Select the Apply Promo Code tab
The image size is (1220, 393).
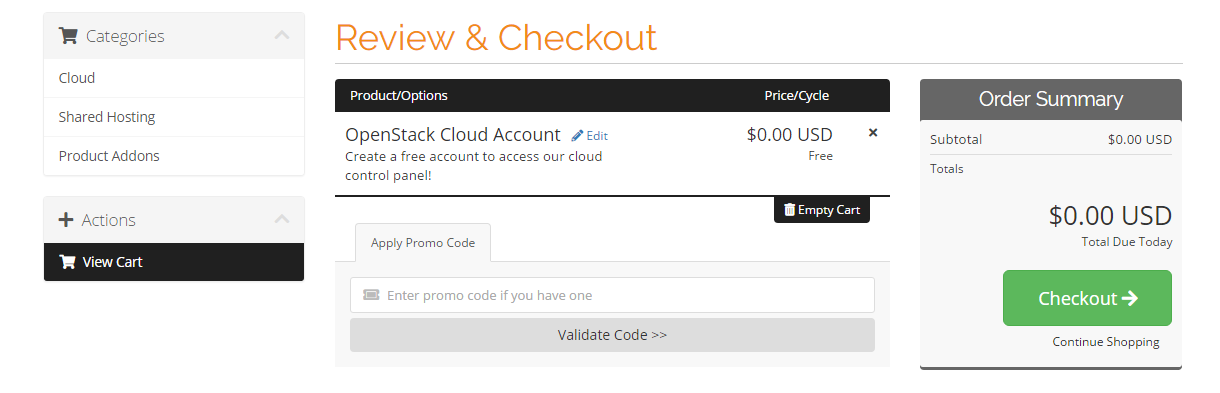click(x=423, y=242)
